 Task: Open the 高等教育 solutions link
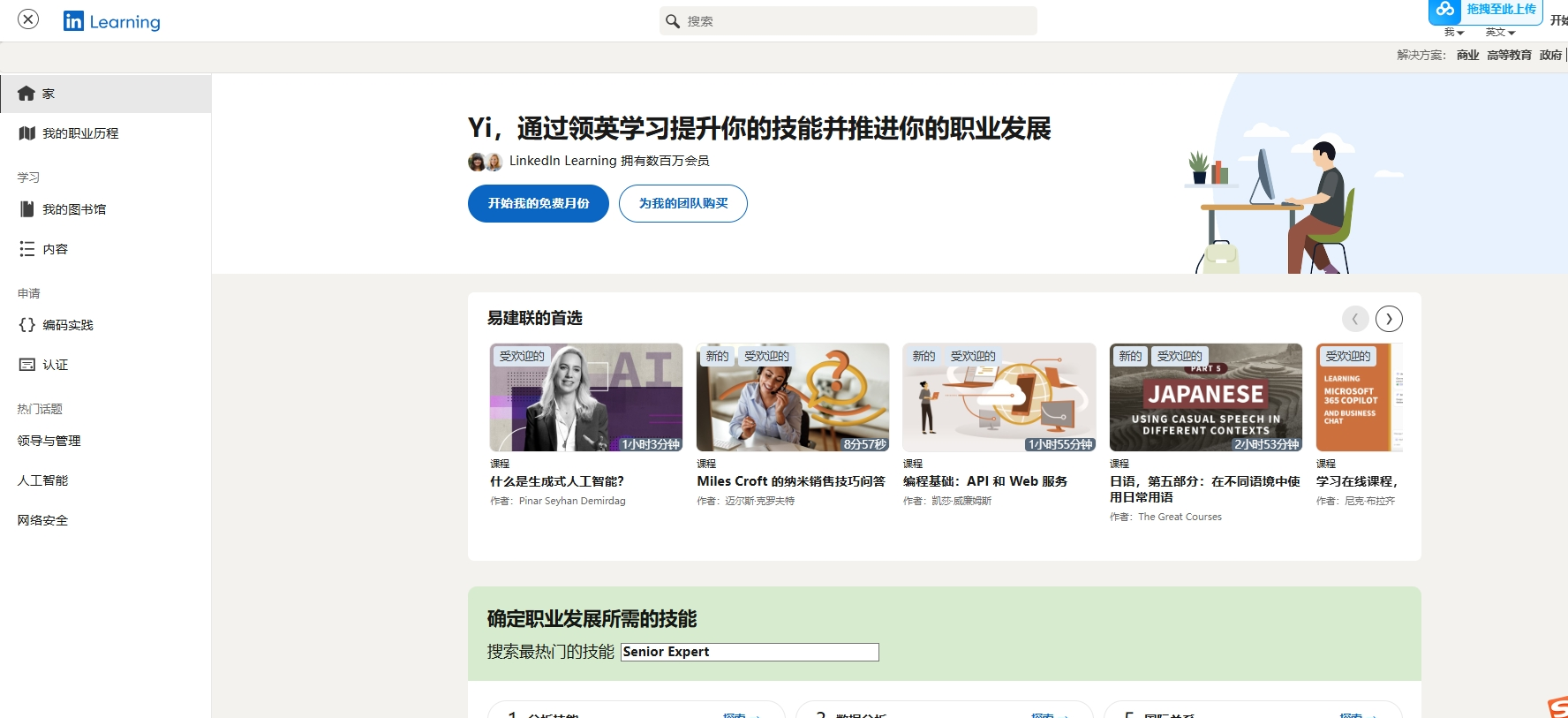1509,55
